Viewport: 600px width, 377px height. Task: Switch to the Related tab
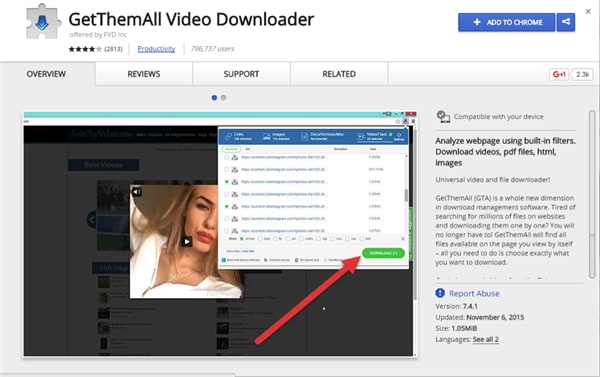coord(339,74)
